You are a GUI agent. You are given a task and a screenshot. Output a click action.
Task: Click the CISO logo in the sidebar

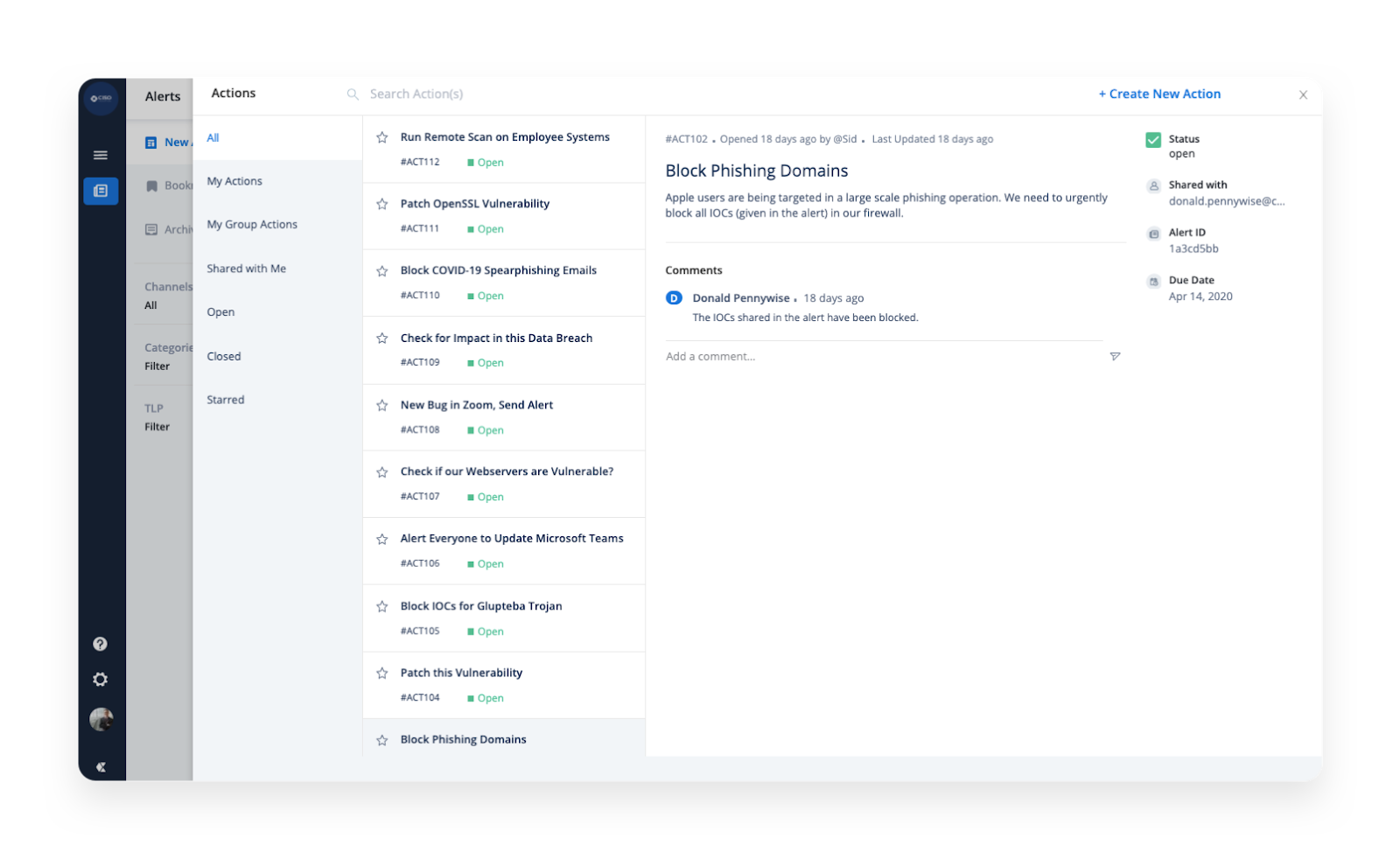pos(101,98)
